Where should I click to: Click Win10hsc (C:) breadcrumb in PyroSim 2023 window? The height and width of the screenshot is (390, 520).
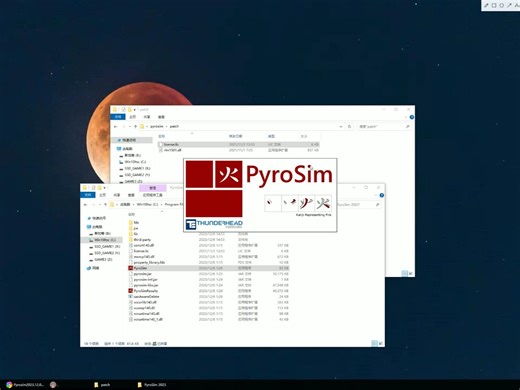146,204
